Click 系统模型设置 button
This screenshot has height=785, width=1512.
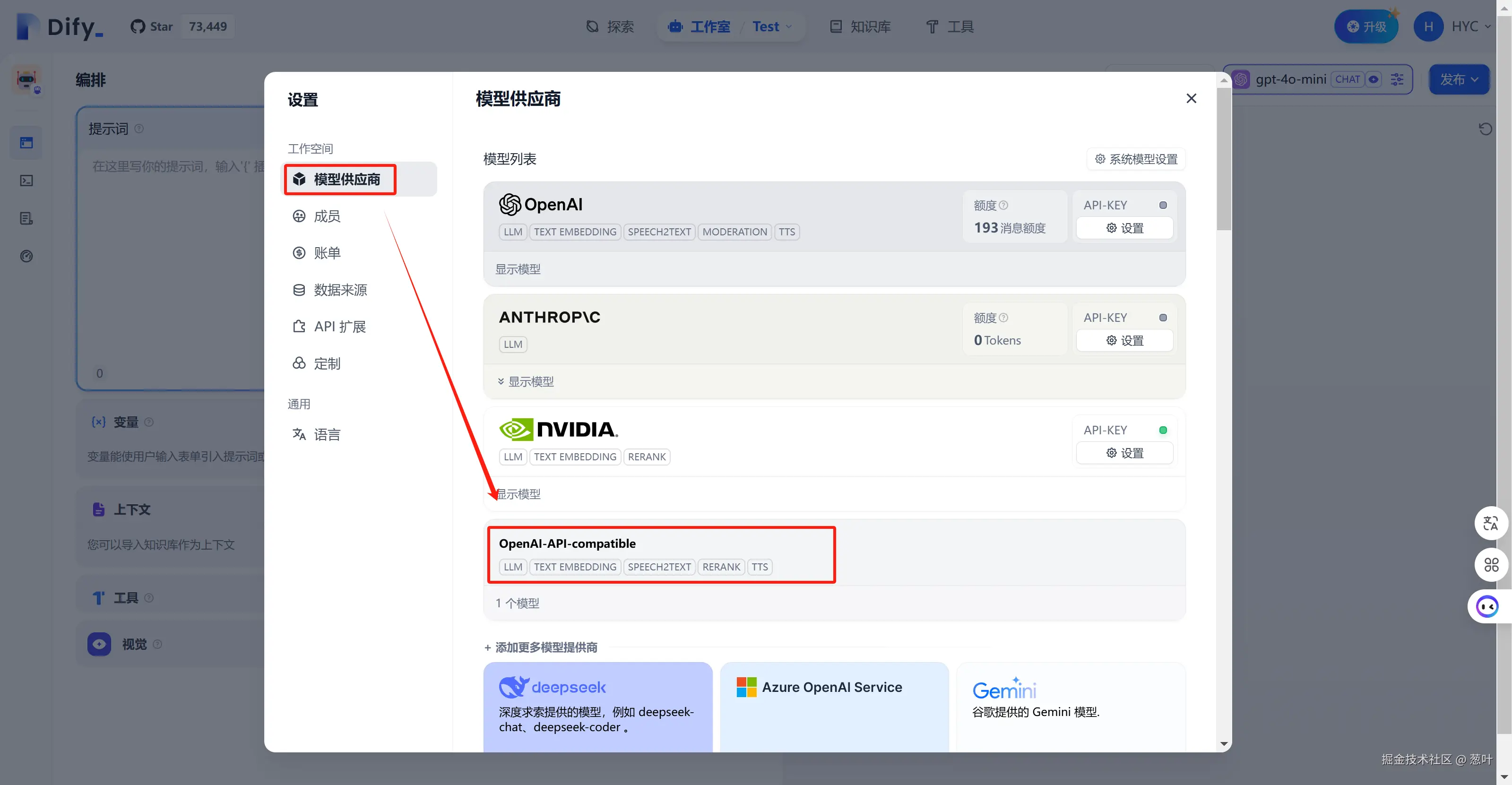coord(1136,159)
